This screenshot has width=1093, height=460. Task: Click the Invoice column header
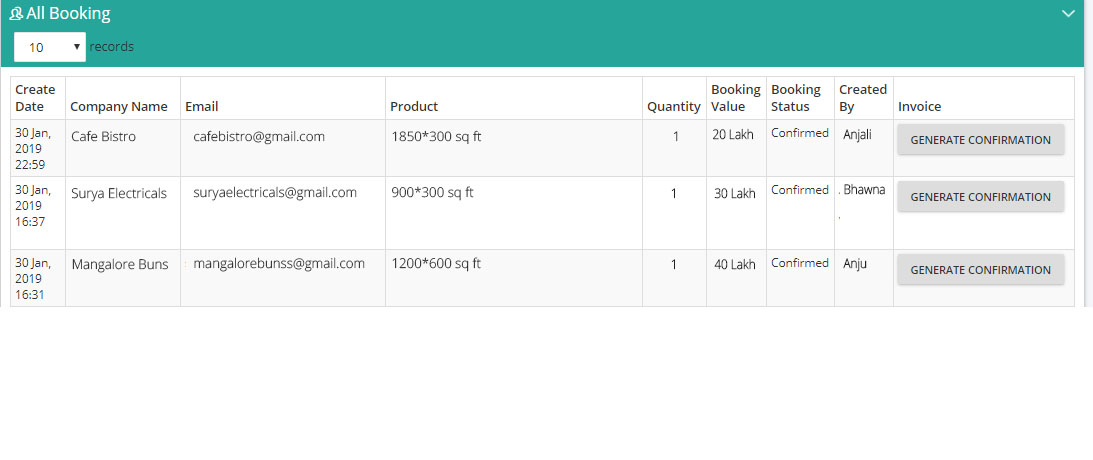[x=919, y=107]
